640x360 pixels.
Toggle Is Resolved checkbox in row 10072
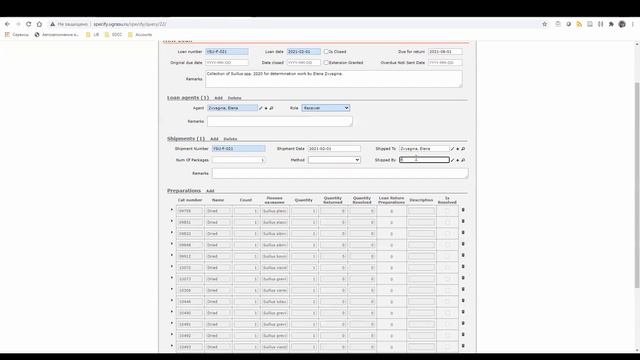[x=447, y=268]
